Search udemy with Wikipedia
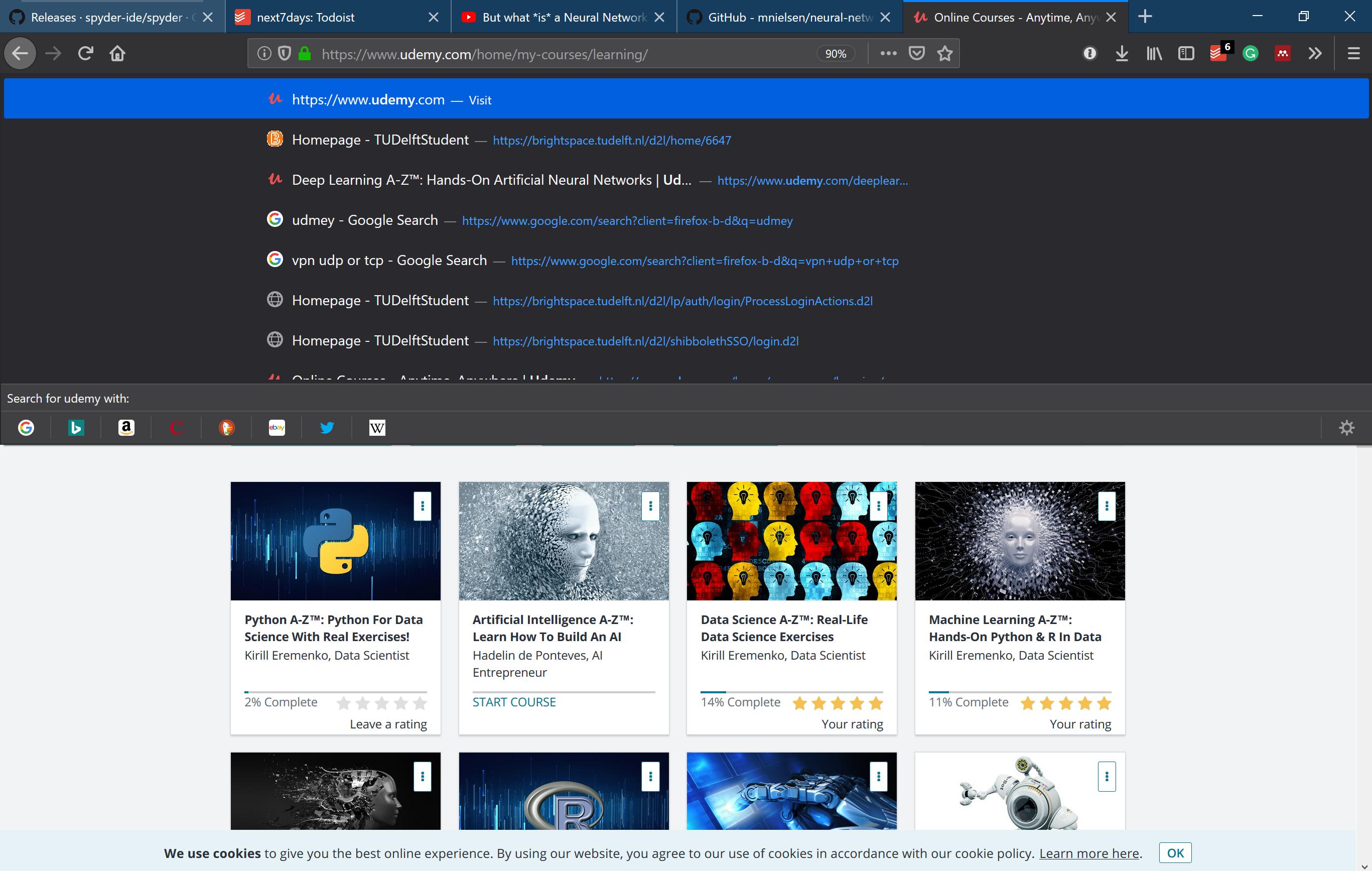Viewport: 1372px width, 871px height. 377,428
